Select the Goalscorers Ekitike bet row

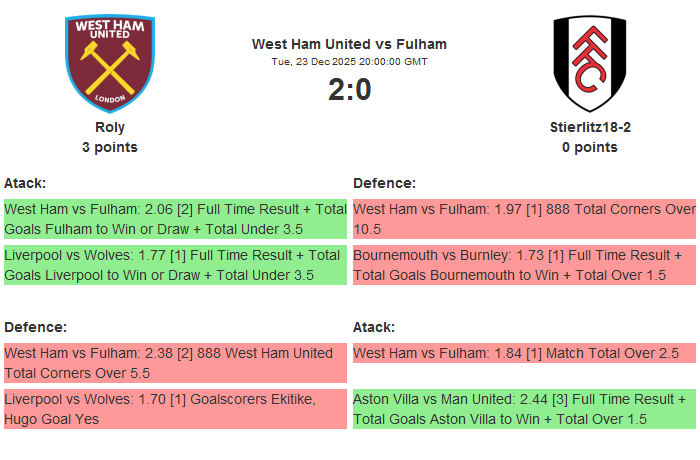coord(175,409)
